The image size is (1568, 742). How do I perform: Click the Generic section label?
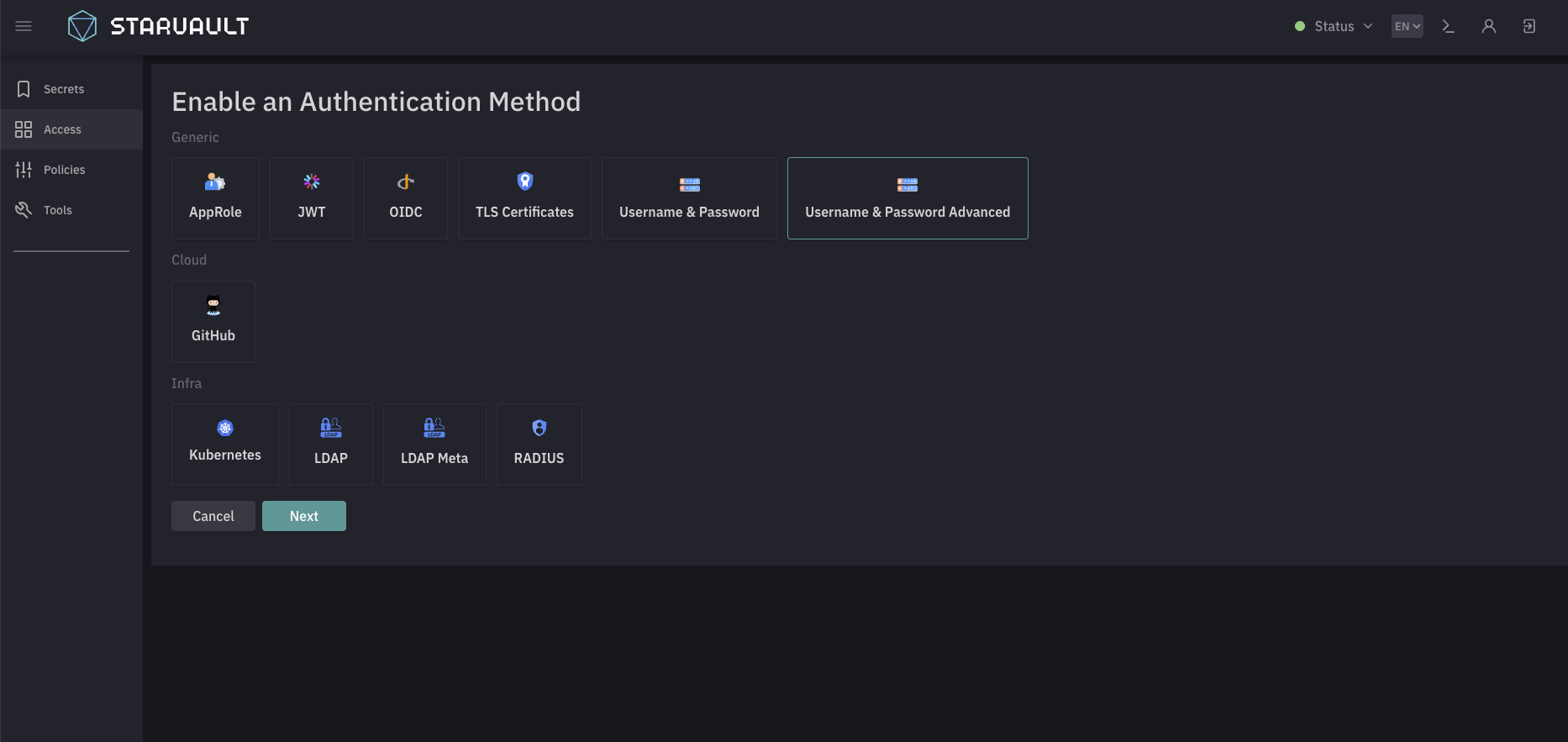click(x=195, y=137)
